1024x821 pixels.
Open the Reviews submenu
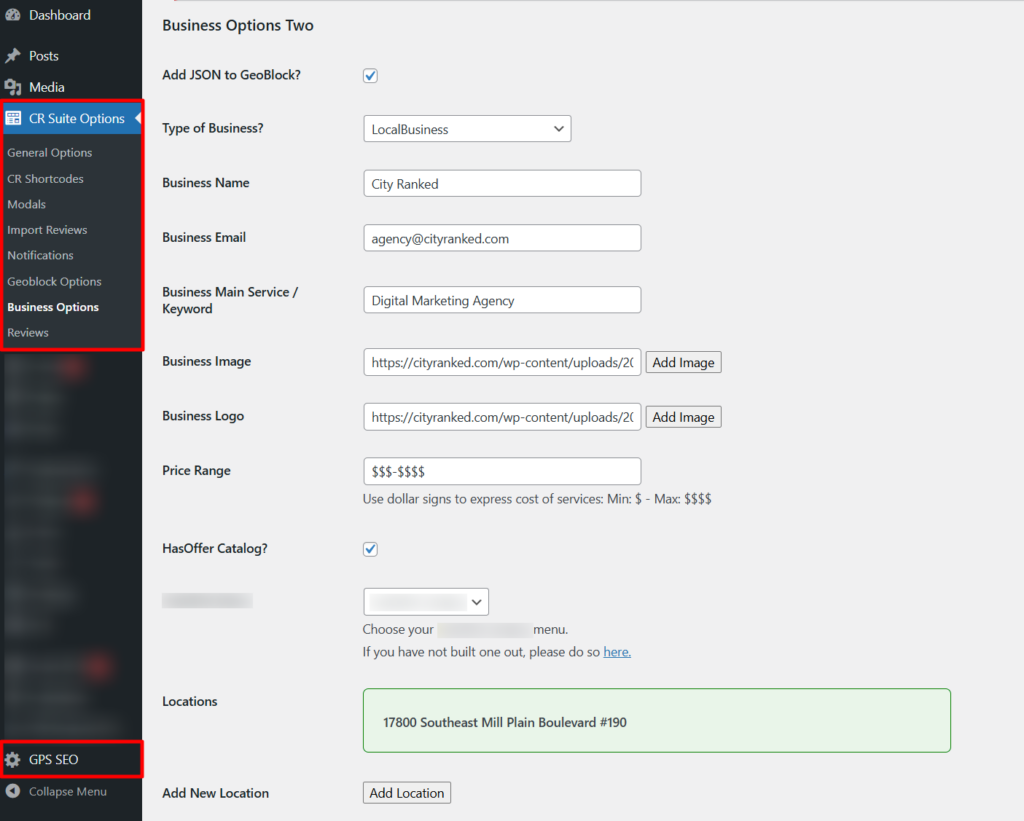pos(28,332)
